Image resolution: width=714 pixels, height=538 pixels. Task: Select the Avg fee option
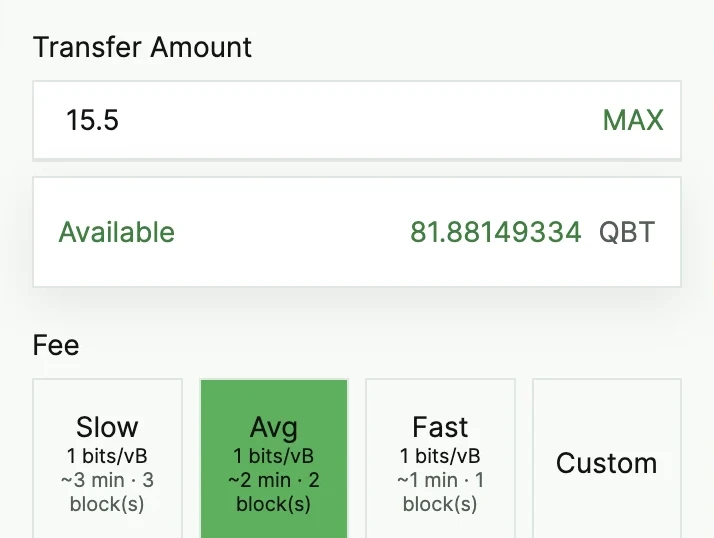274,458
